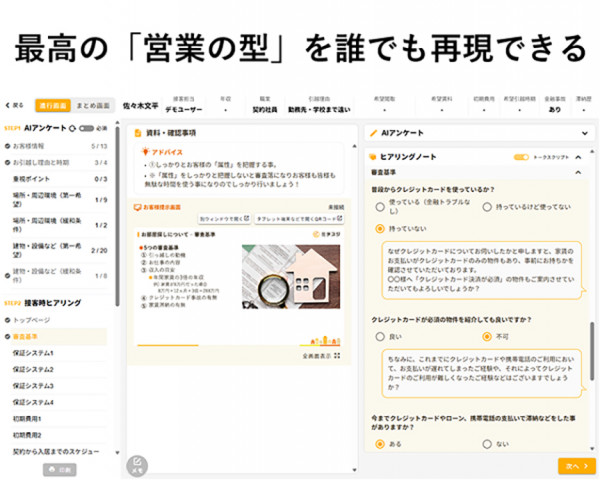Toggle the 必須 switch in sidebar
This screenshot has width=600, height=480.
pos(91,129)
